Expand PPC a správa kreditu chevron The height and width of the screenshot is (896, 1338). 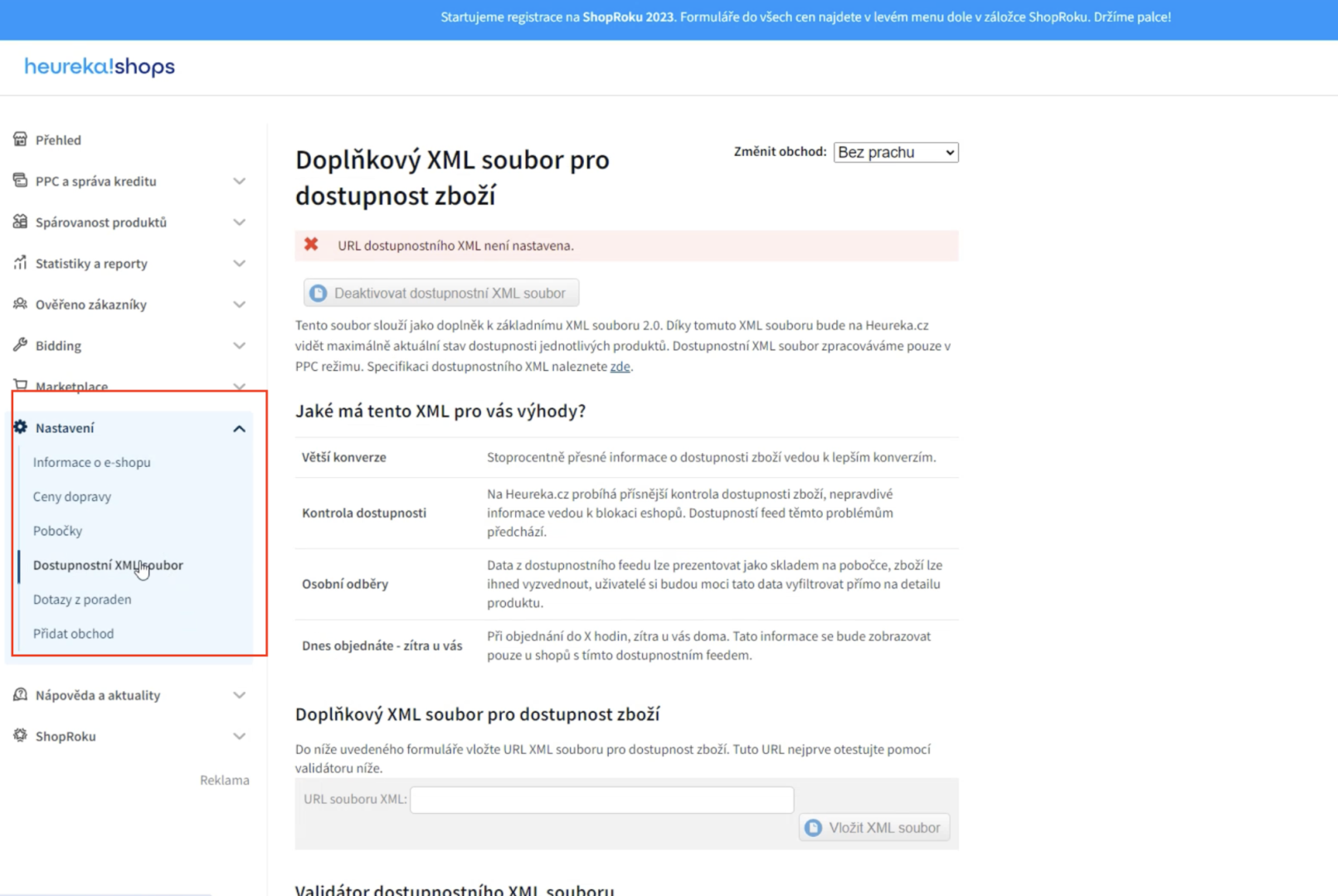click(x=239, y=181)
